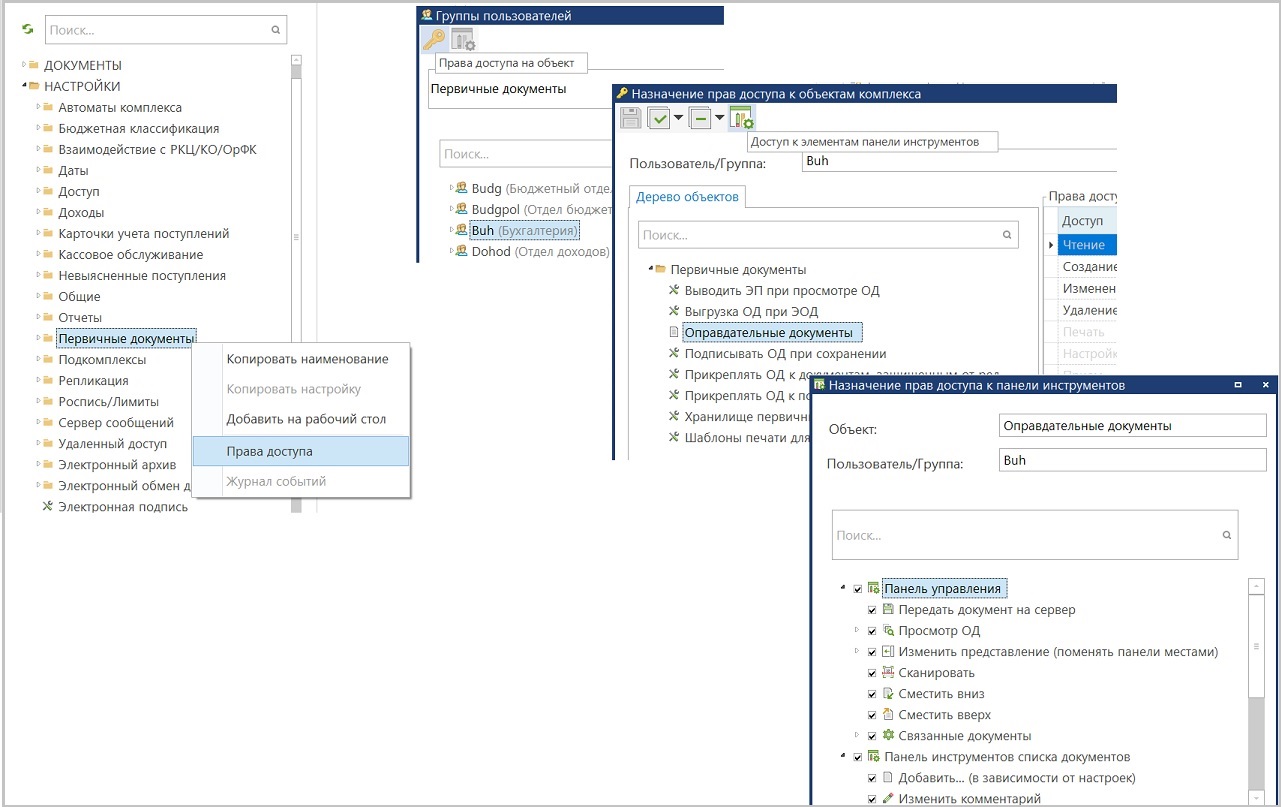
Task: Toggle the Сместить вниз checkbox
Action: 872,694
